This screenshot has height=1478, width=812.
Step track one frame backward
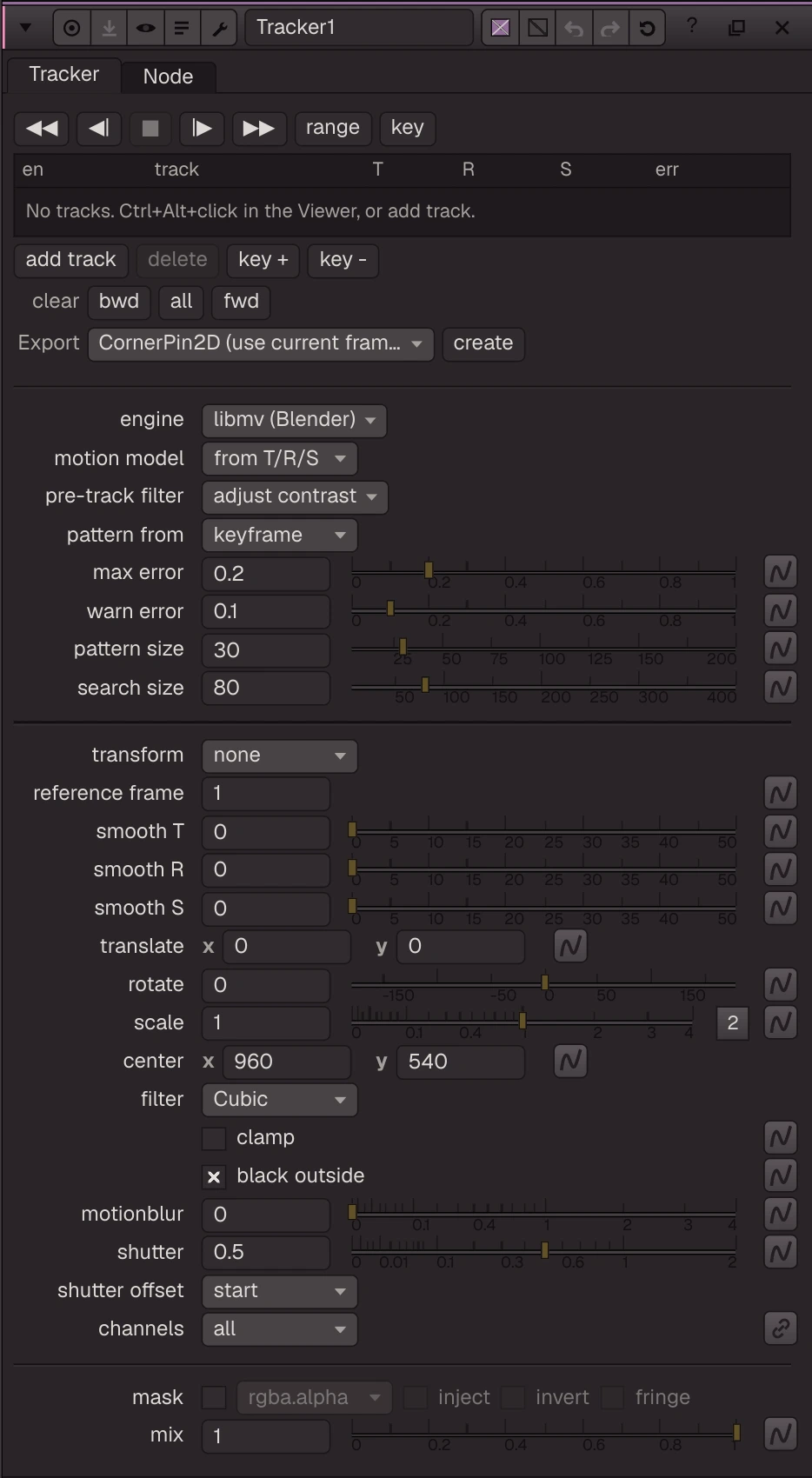[x=98, y=129]
